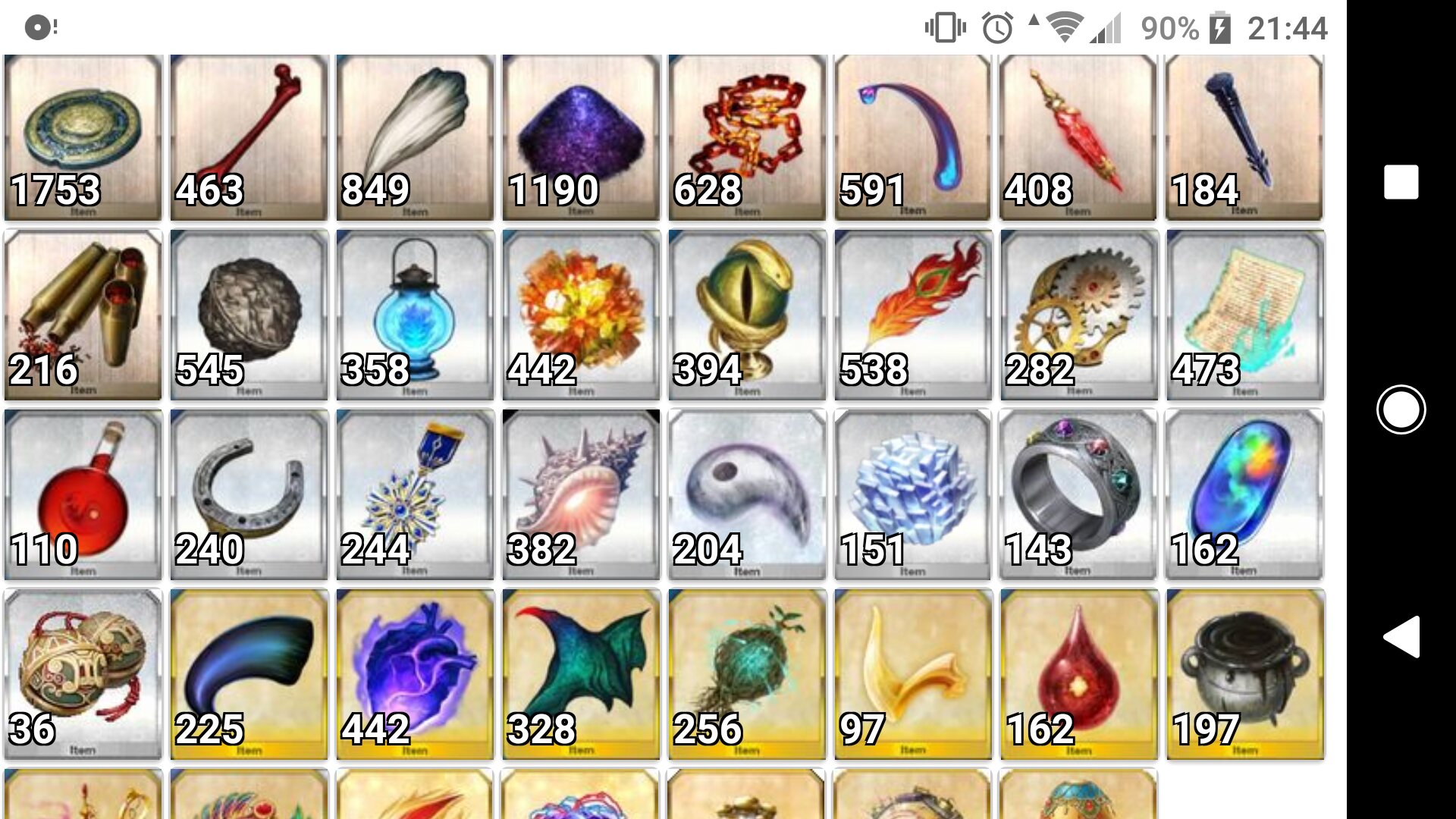Tap the green round medal item with 1753
1456x819 pixels.
(83, 137)
